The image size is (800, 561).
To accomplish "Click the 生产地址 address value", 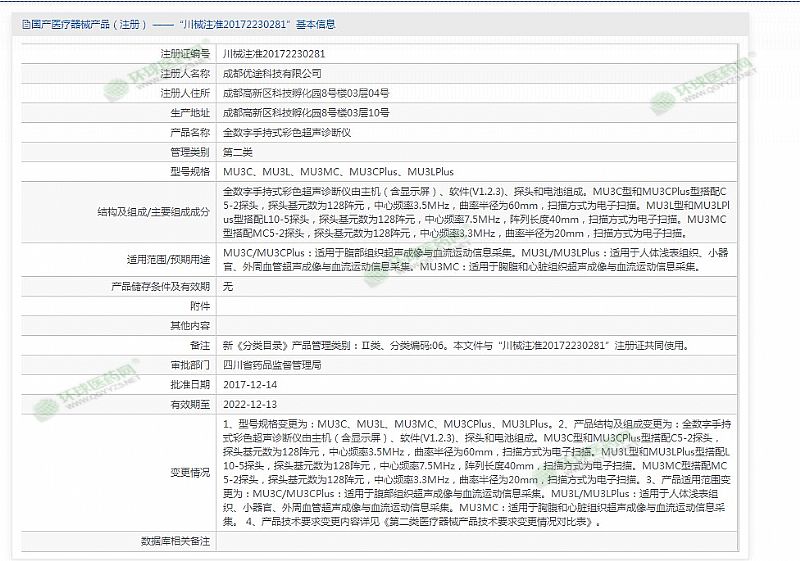I will coord(305,112).
